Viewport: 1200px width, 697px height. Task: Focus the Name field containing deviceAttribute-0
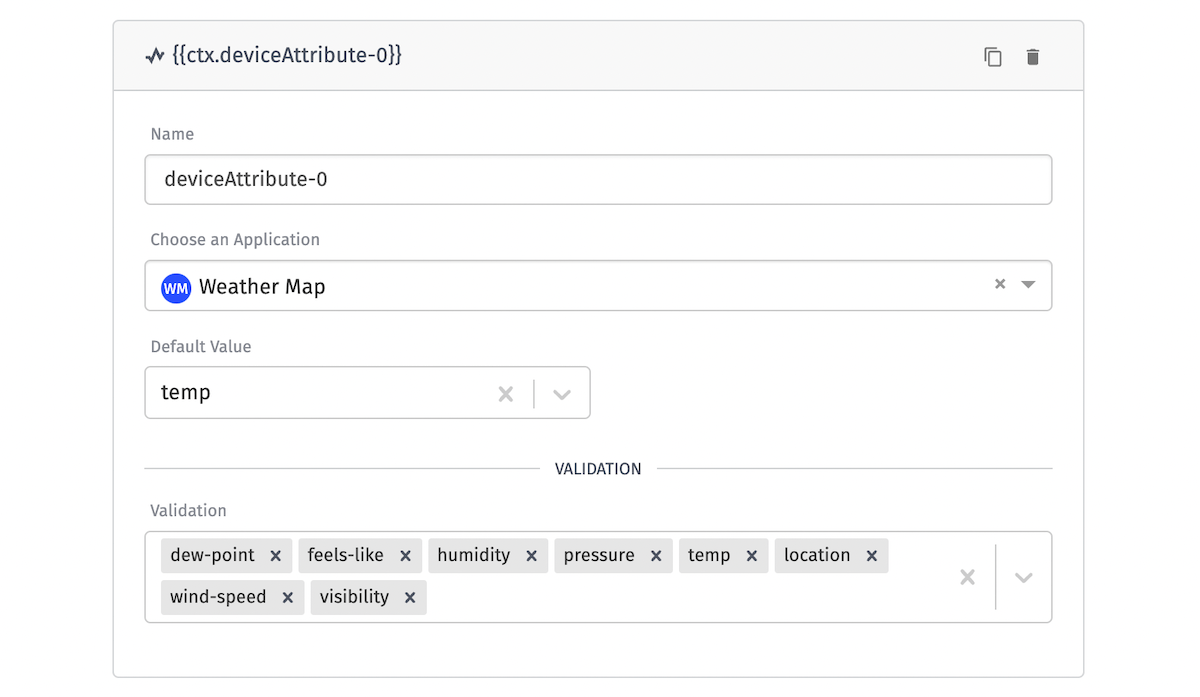598,180
